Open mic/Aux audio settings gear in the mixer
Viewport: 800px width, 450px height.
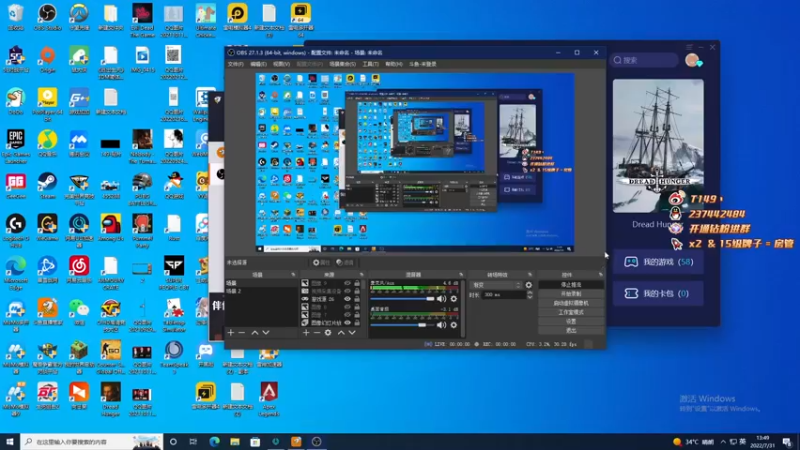(454, 299)
